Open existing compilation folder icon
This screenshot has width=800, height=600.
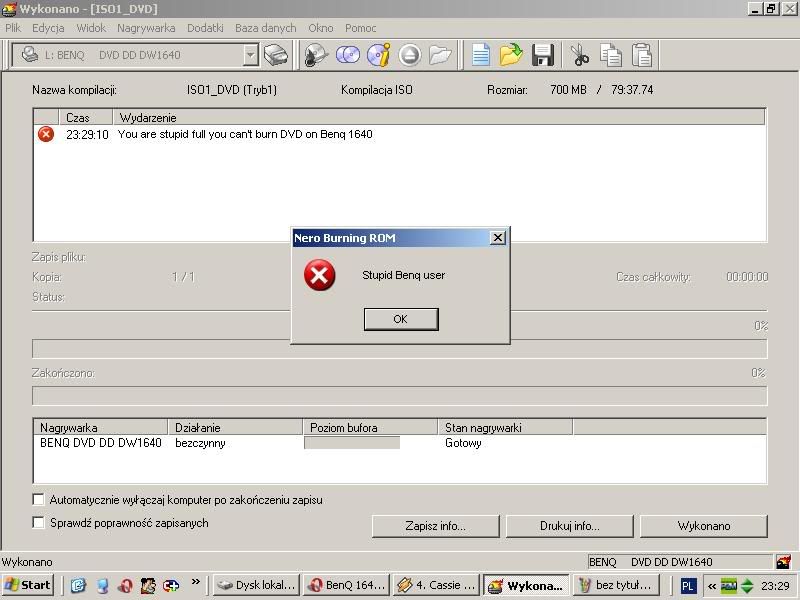click(x=511, y=55)
